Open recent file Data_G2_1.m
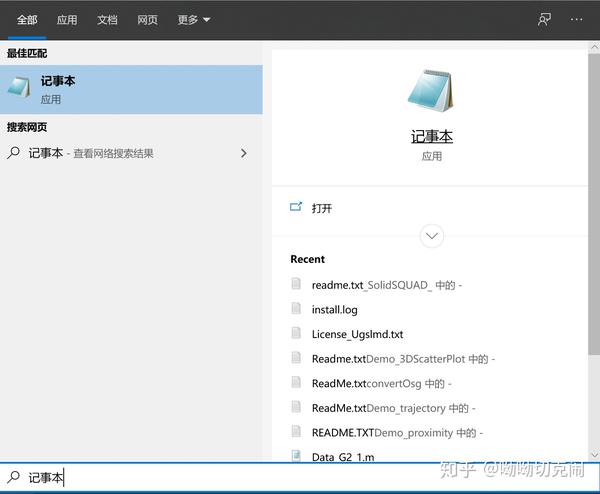 point(343,457)
